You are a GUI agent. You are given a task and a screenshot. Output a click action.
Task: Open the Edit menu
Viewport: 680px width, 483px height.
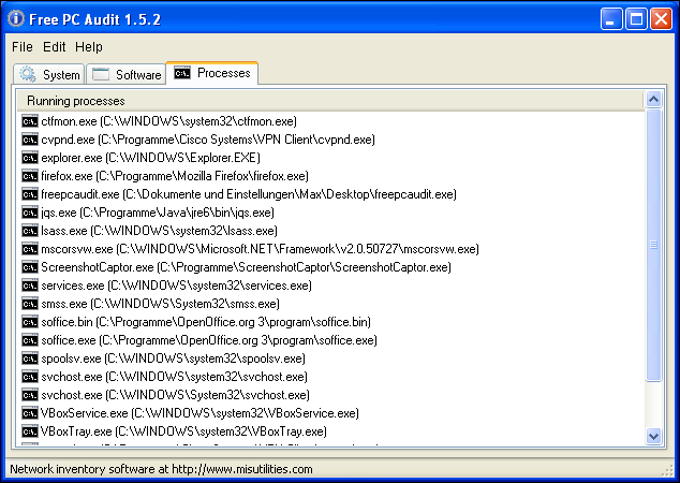tap(54, 47)
